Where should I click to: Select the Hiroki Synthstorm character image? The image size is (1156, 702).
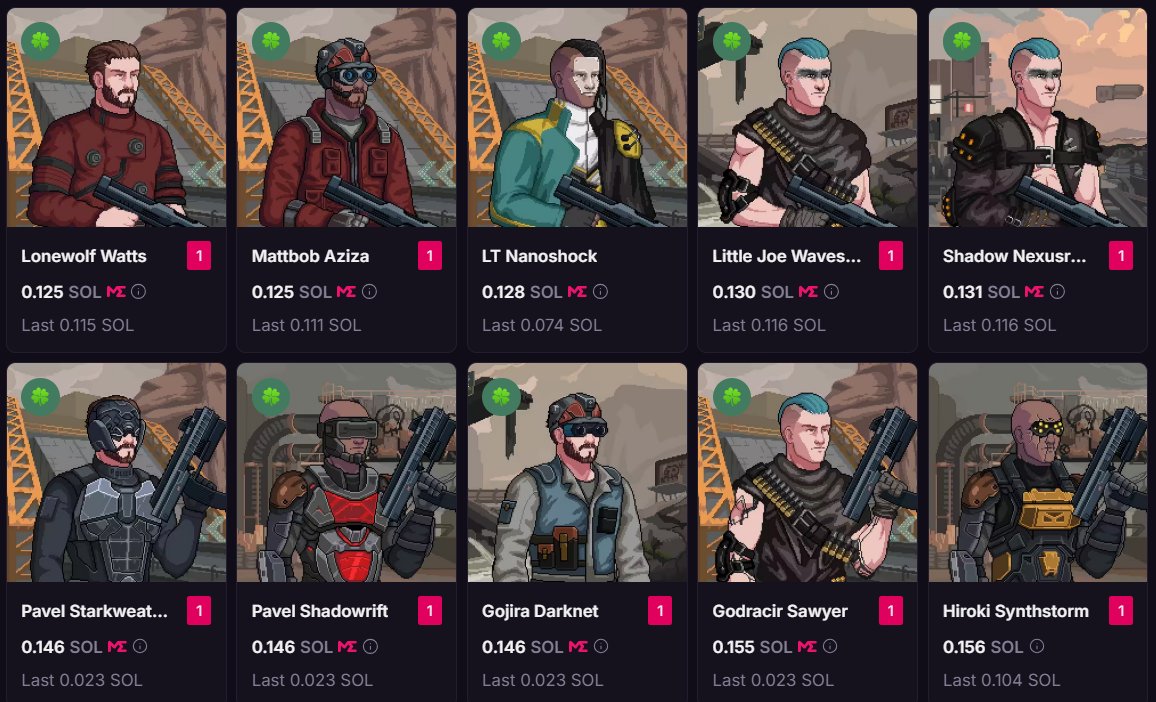click(x=1038, y=473)
